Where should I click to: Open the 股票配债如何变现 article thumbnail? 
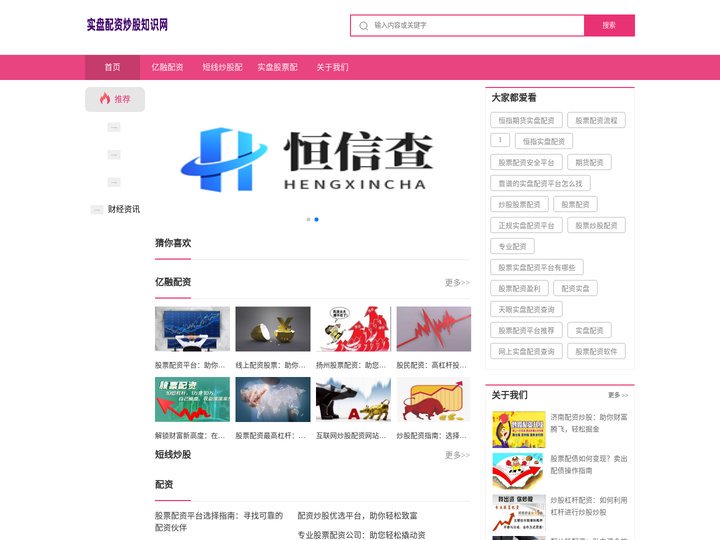point(519,471)
